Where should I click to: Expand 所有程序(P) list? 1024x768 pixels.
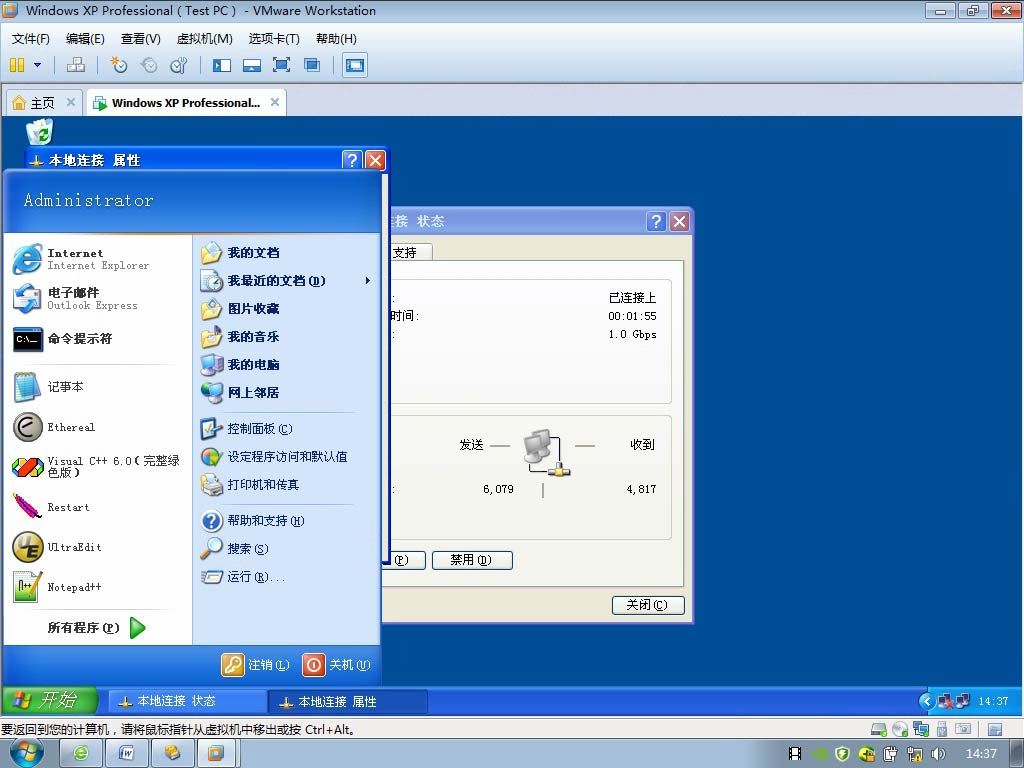coord(97,628)
